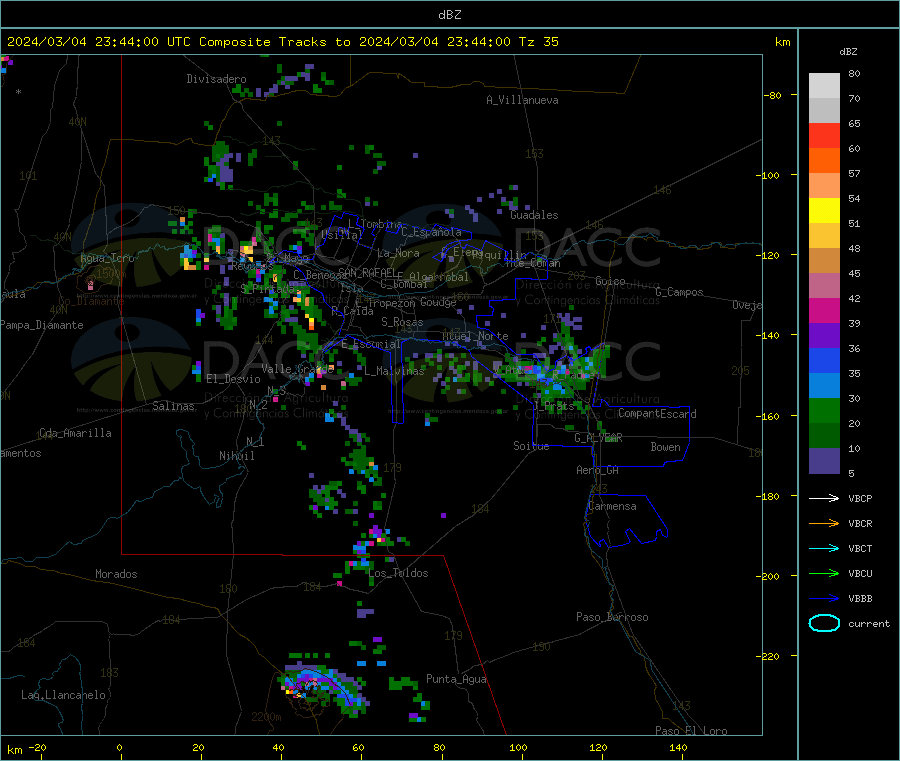Click the dBZ title at top
The height and width of the screenshot is (761, 900).
tap(449, 15)
